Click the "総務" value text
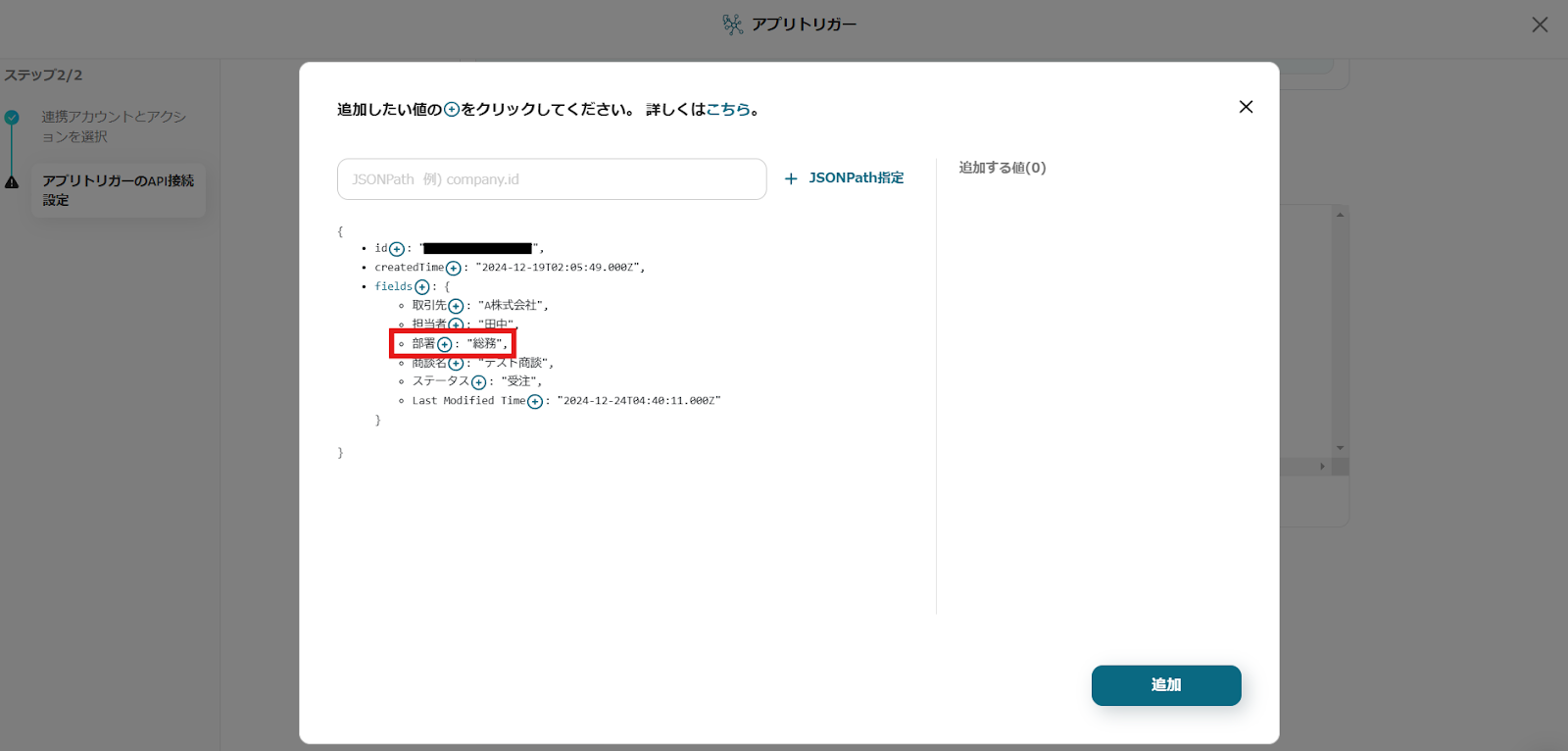Screen dimensions: 1568x751 point(485,344)
